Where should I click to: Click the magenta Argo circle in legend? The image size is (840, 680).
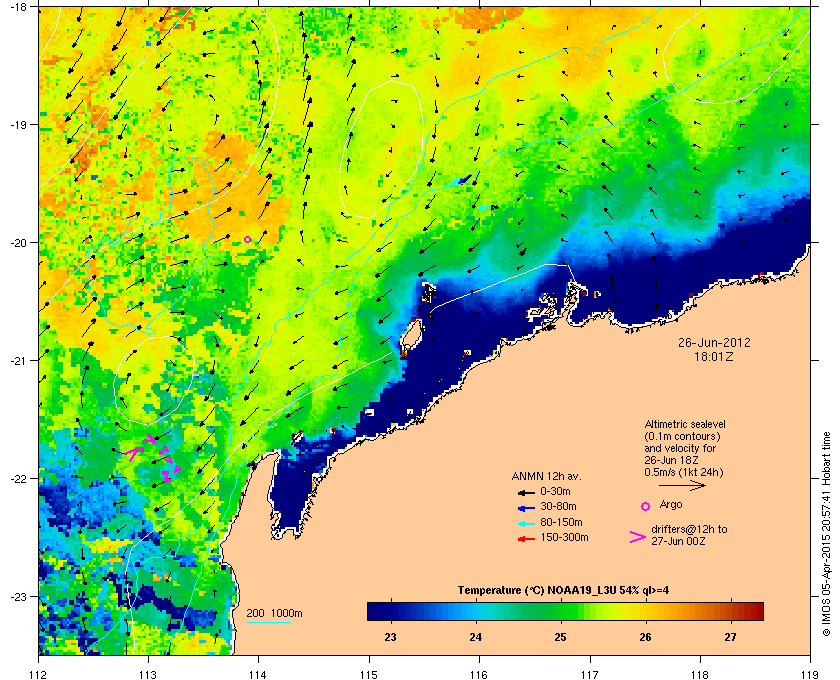(x=646, y=506)
